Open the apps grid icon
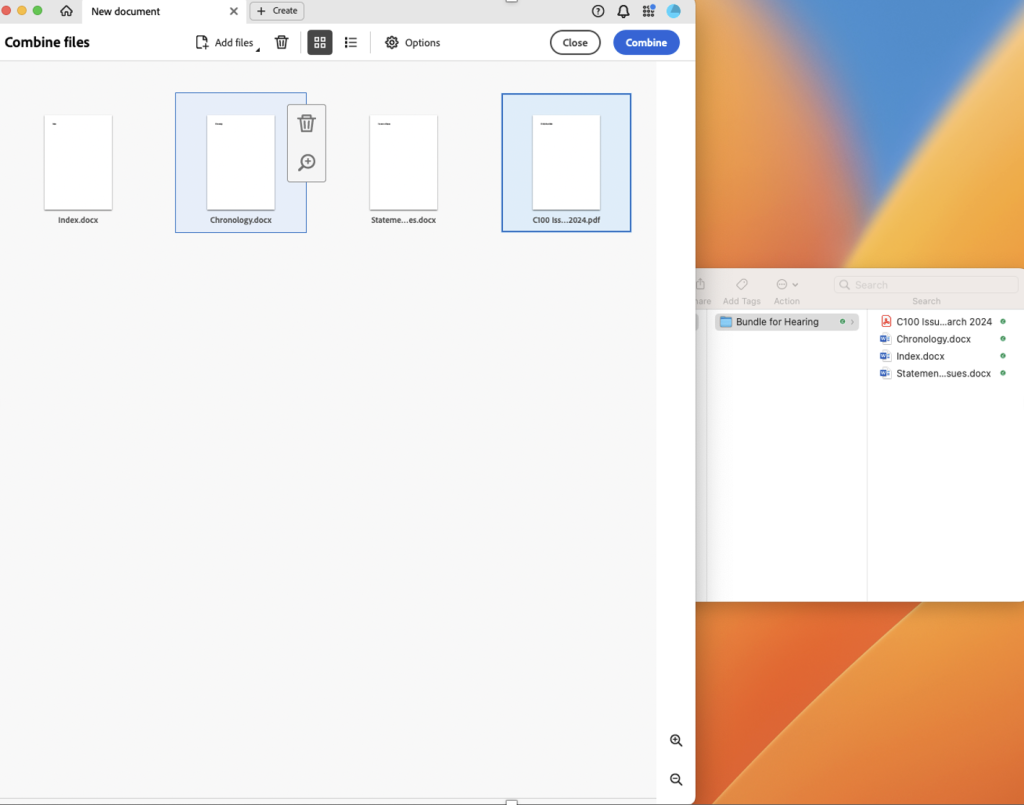The height and width of the screenshot is (805, 1024). click(648, 11)
